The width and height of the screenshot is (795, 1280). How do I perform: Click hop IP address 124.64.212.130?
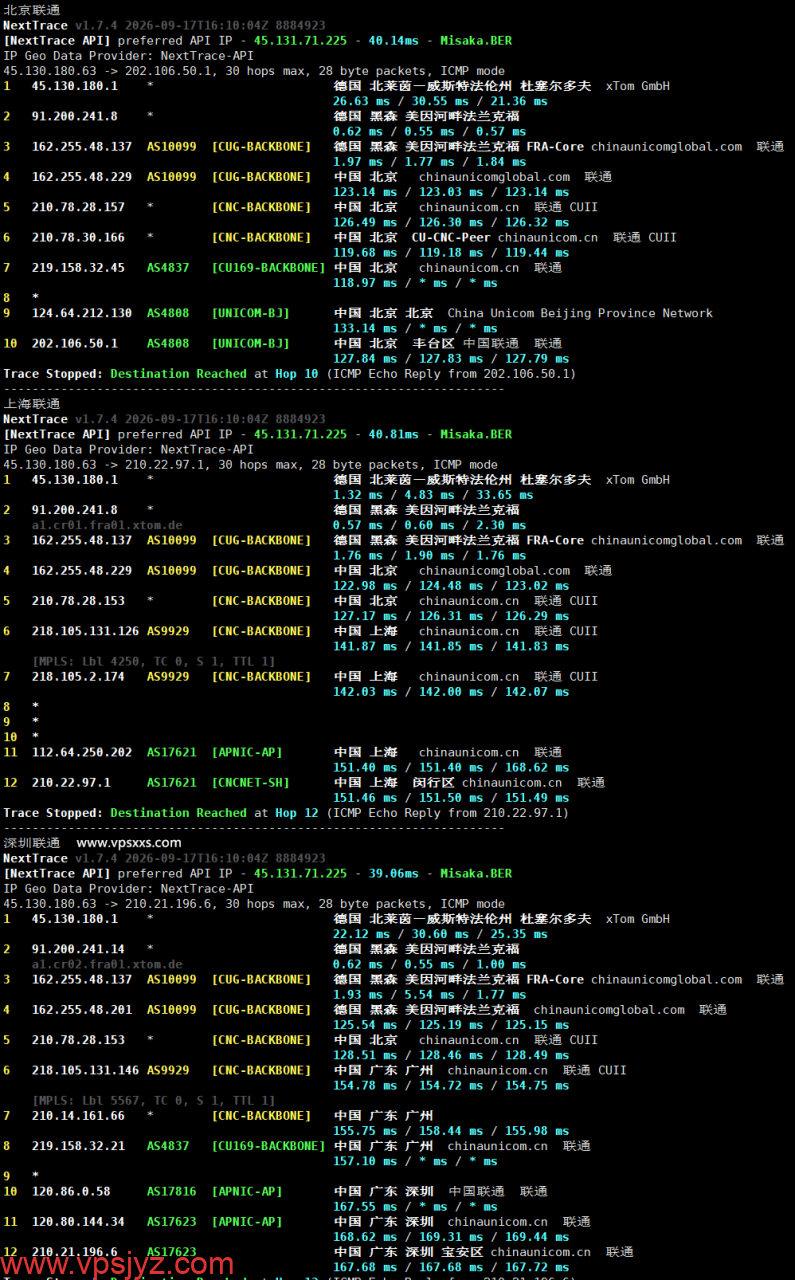pos(82,313)
